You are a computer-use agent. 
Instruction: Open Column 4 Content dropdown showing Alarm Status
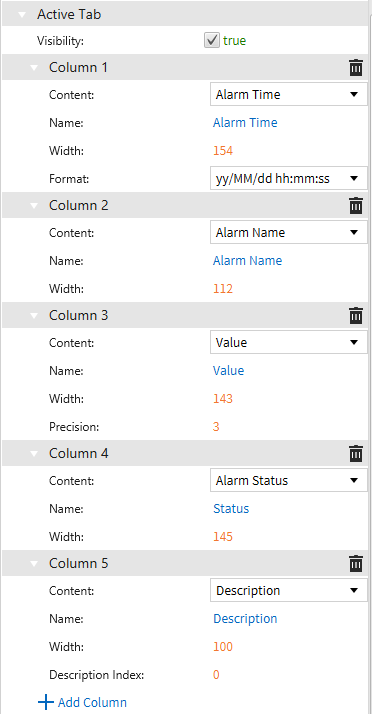[x=289, y=480]
